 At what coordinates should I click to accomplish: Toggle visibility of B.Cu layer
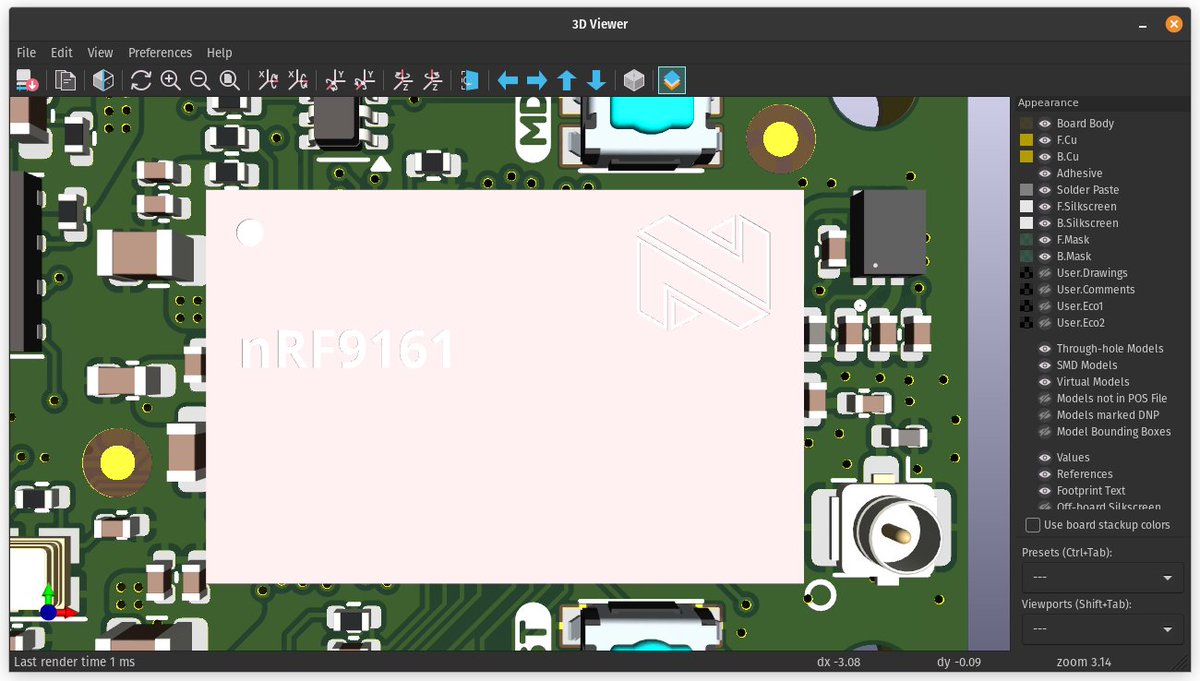tap(1044, 157)
